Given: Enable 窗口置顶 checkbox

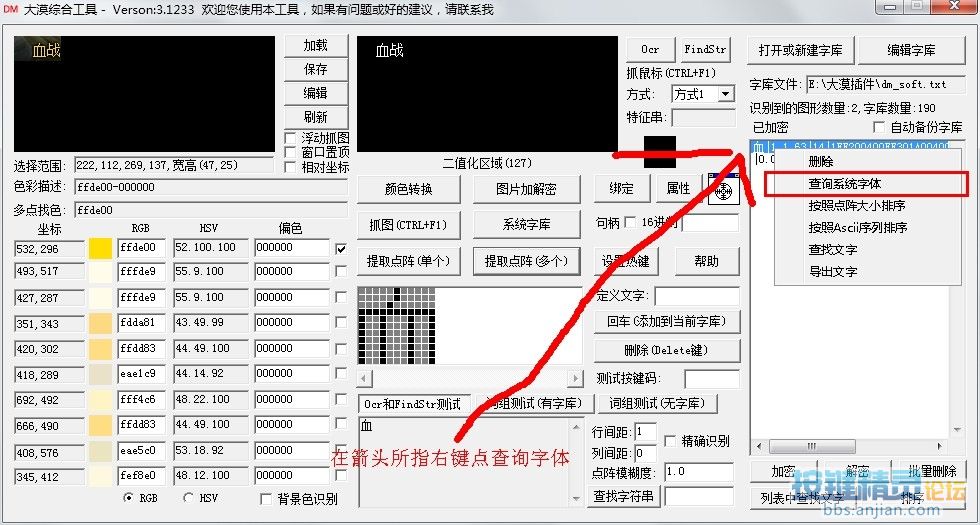Looking at the screenshot, I should pyautogui.click(x=290, y=152).
